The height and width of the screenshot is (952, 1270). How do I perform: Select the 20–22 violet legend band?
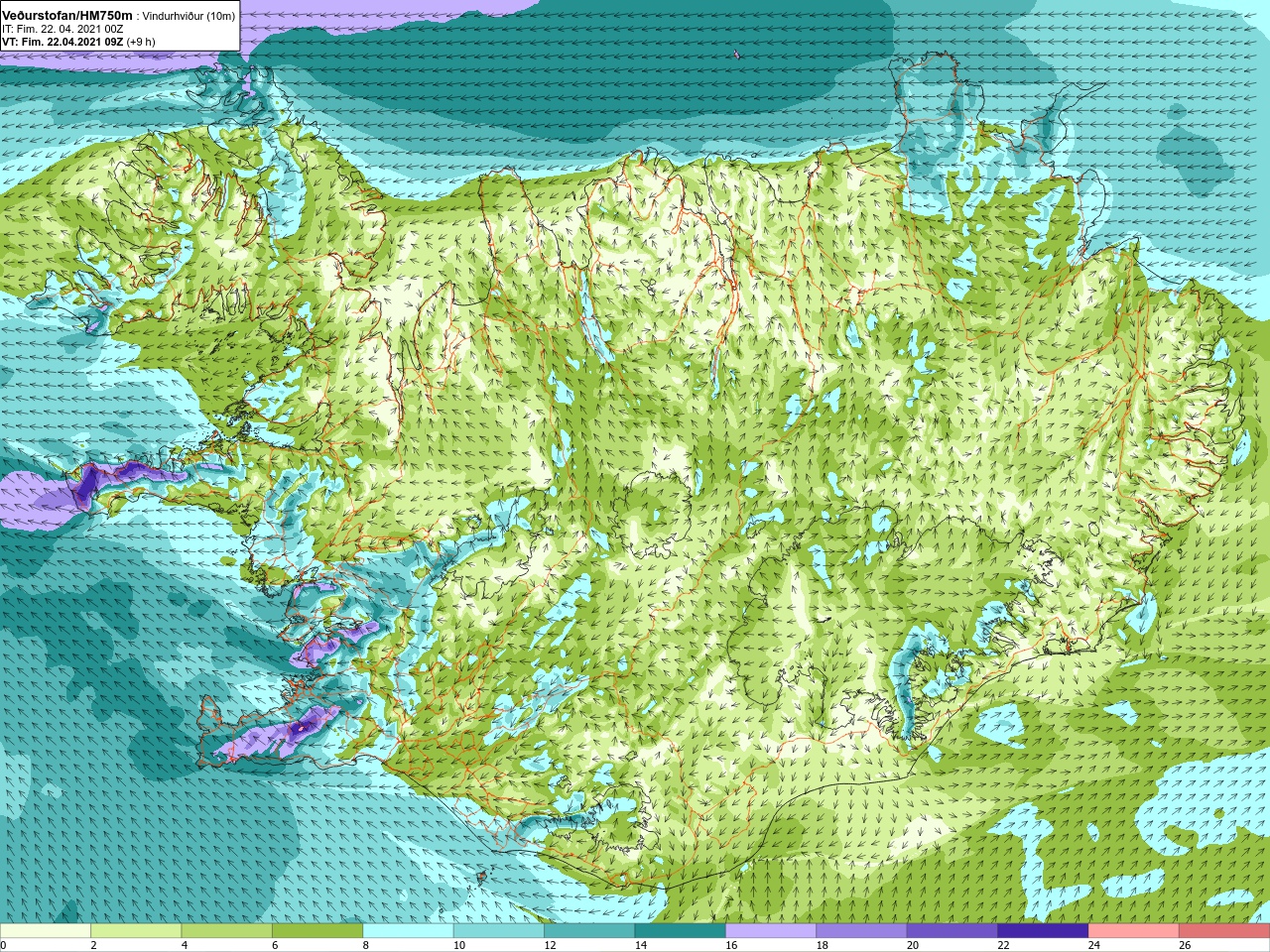[x=952, y=931]
